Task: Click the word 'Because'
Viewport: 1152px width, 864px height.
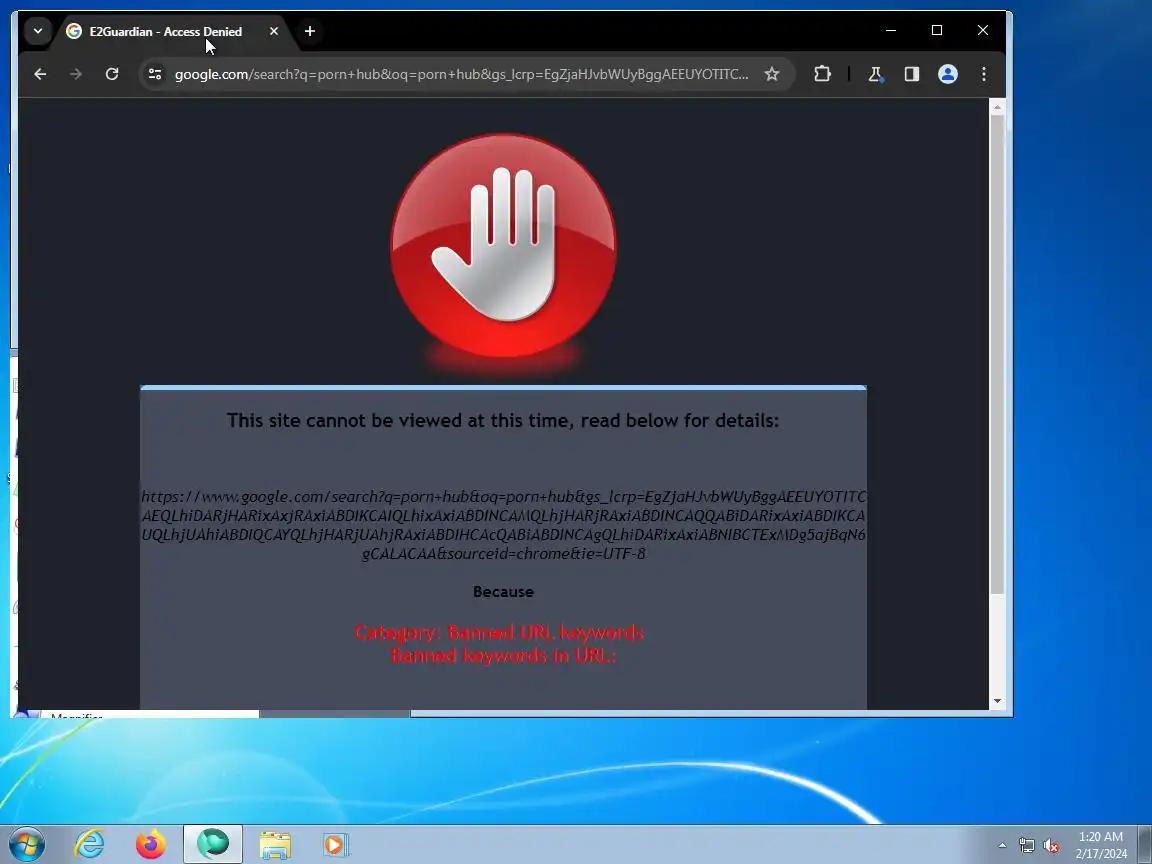Action: [x=503, y=591]
